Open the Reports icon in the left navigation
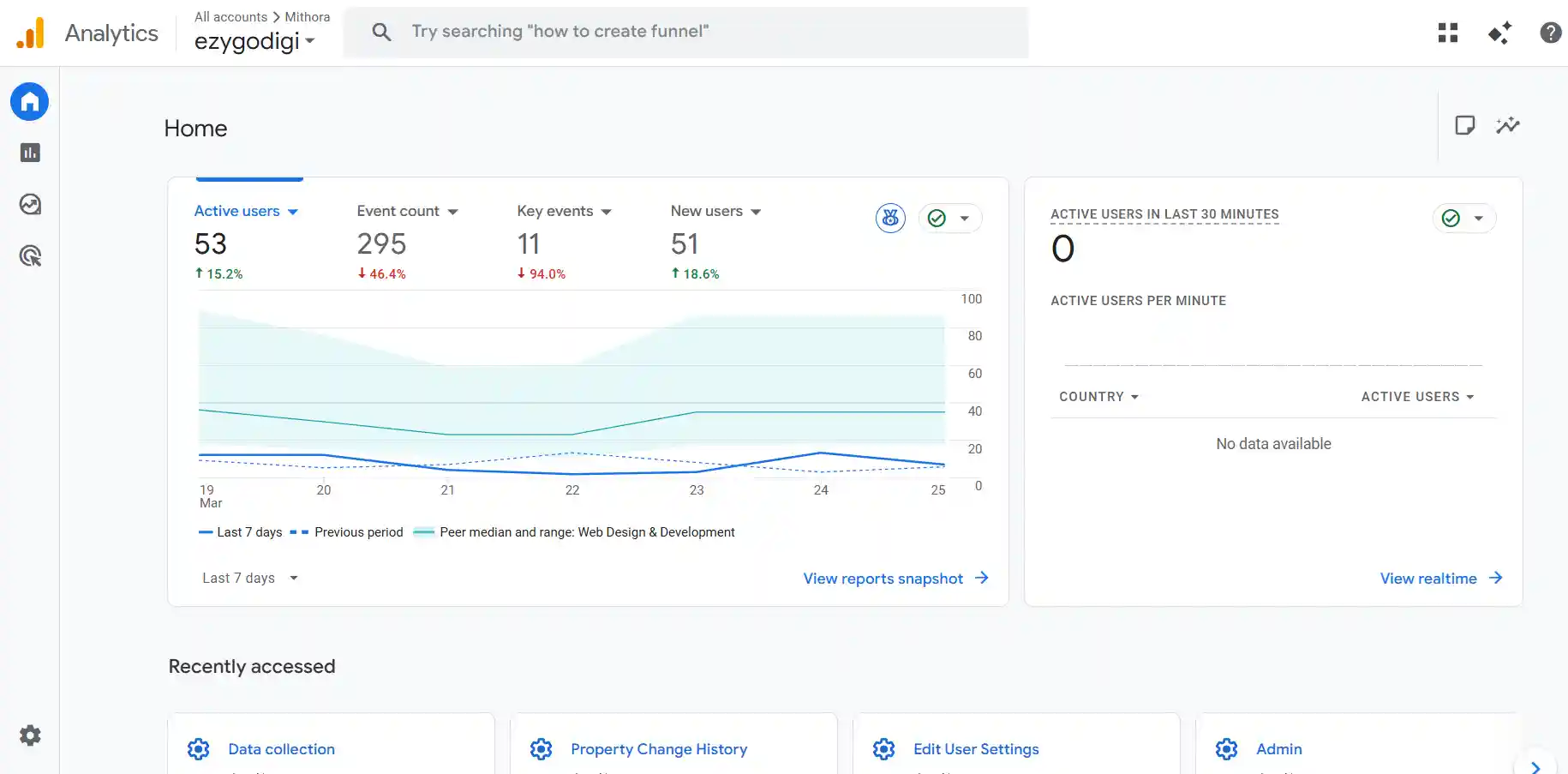1568x774 pixels. pos(29,153)
